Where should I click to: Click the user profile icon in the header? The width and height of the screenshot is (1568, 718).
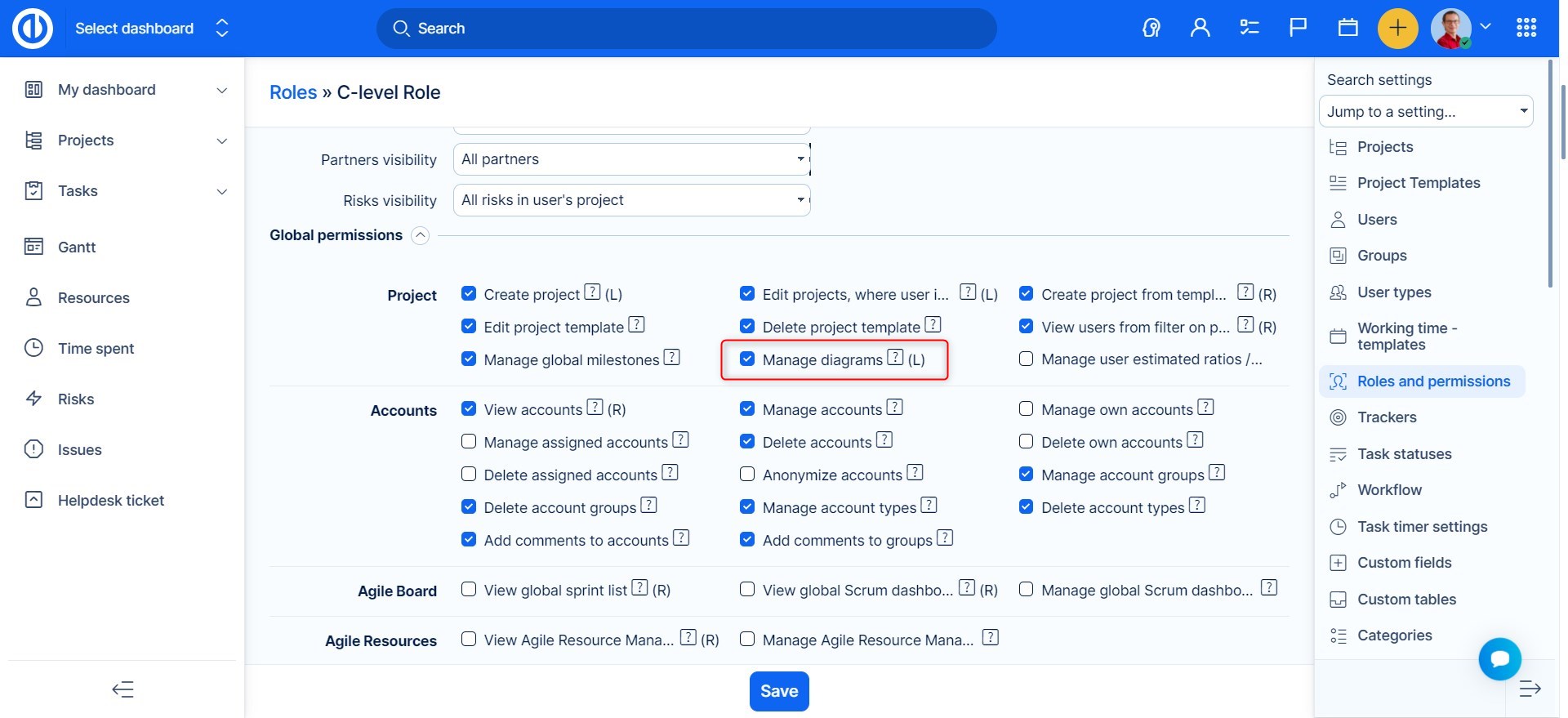tap(1200, 29)
